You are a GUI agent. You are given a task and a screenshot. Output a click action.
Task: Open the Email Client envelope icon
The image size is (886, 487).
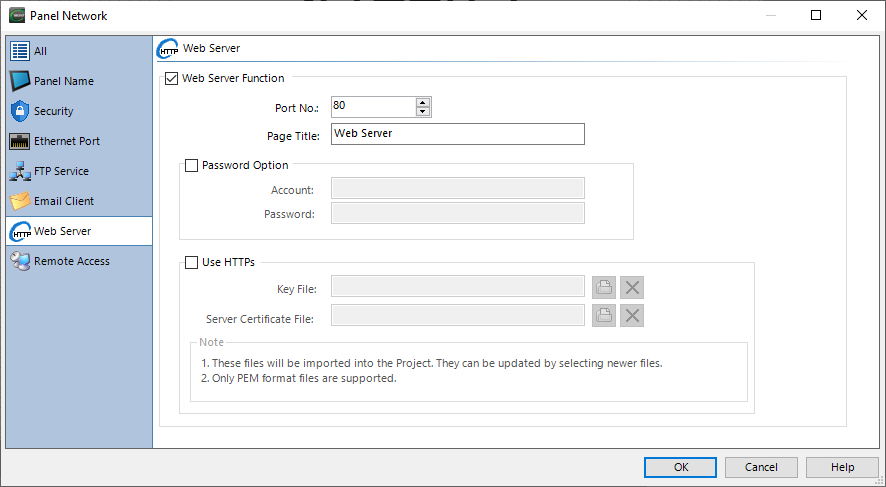[19, 201]
